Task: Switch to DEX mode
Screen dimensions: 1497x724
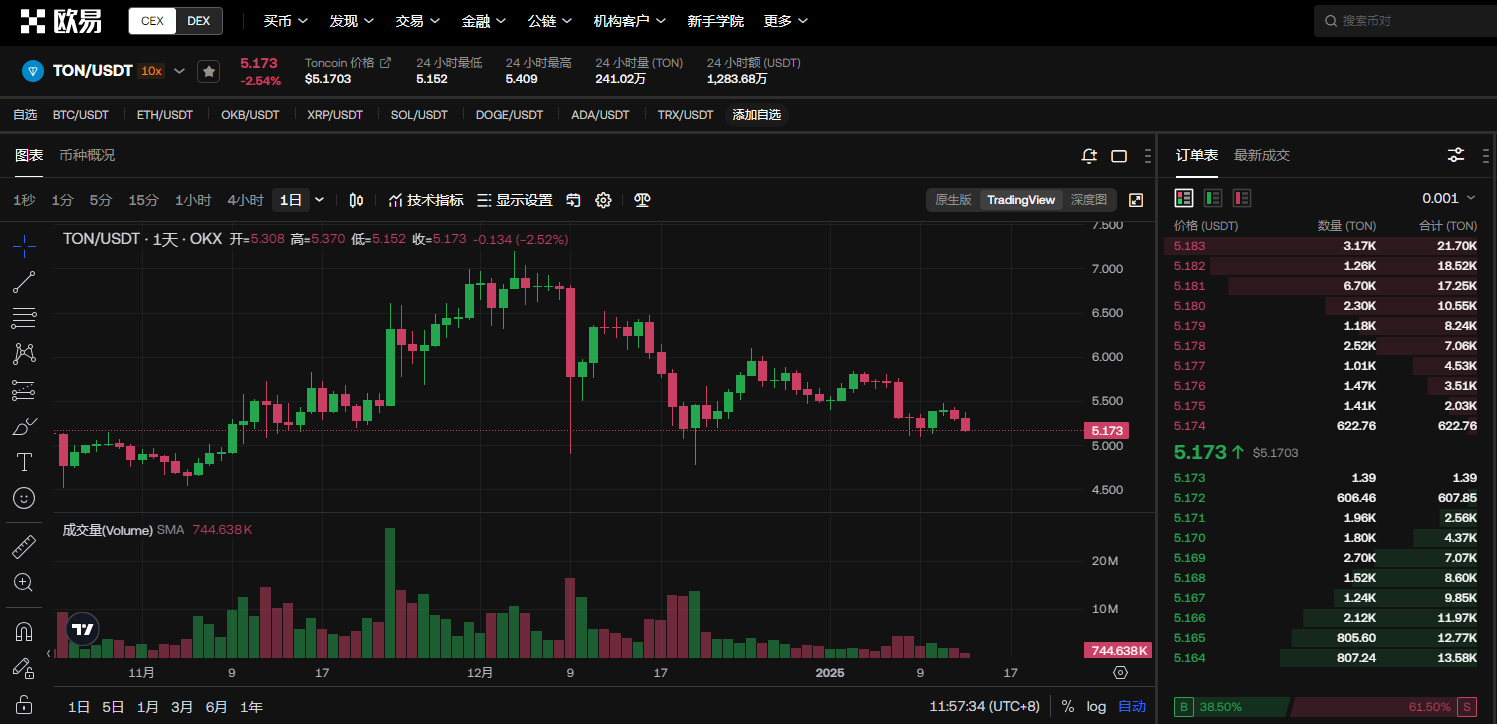Action: point(199,21)
